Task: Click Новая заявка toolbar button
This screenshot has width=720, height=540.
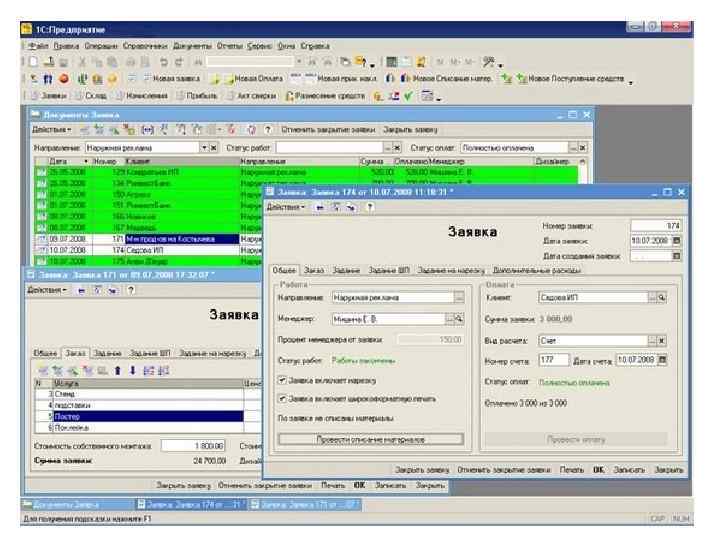Action: (x=171, y=79)
